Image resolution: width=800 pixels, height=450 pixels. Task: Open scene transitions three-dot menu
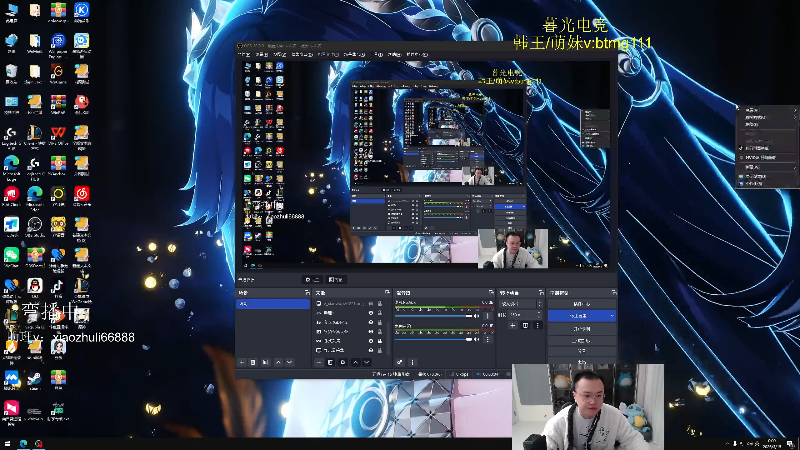pos(537,326)
